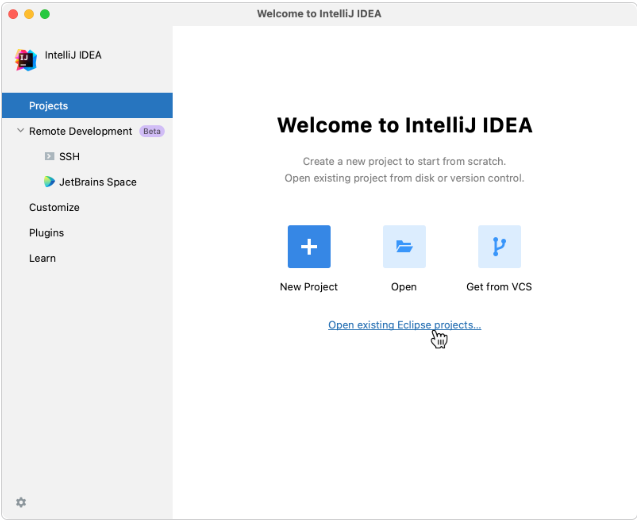Click the Welcome to IntelliJ IDEA heading
This screenshot has height=521, width=637.
(405, 125)
